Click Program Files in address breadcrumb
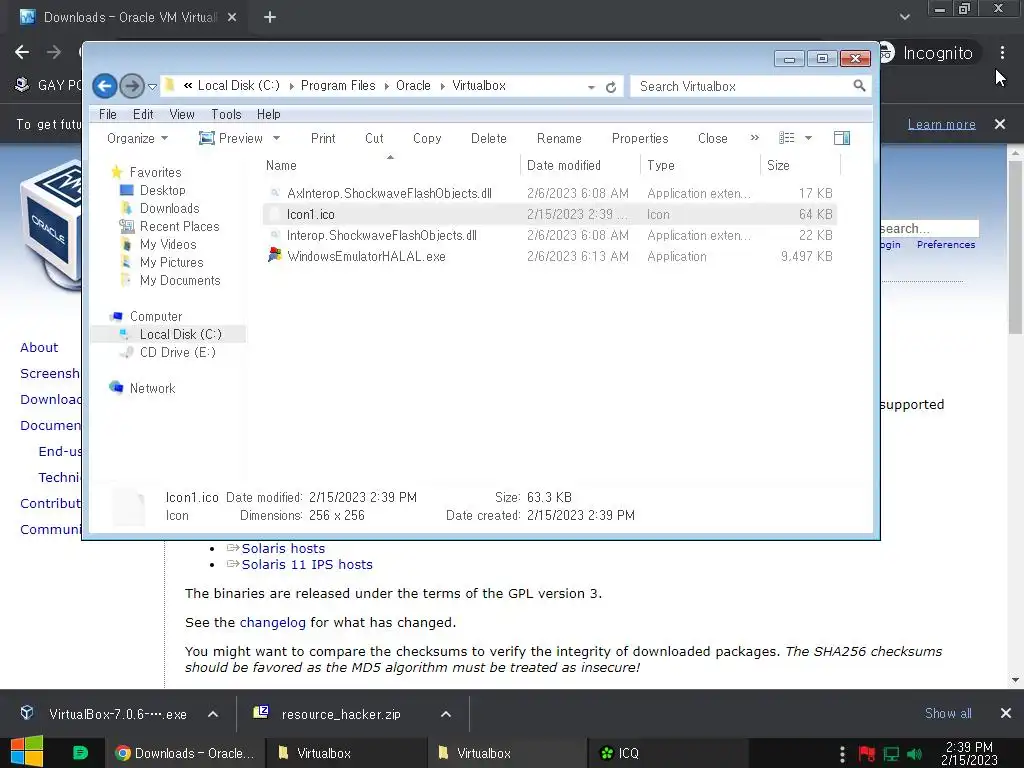The image size is (1024, 768). 338,86
